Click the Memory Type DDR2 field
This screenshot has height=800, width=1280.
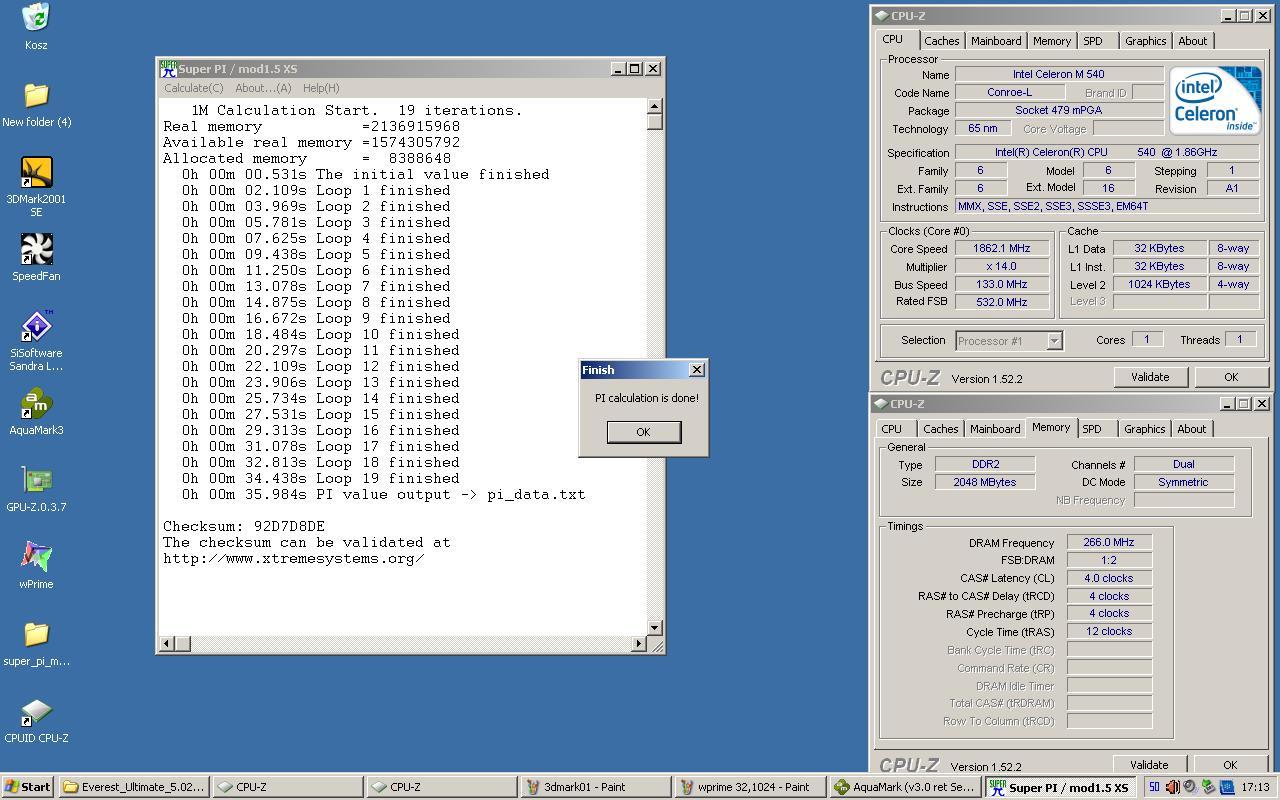coord(984,464)
